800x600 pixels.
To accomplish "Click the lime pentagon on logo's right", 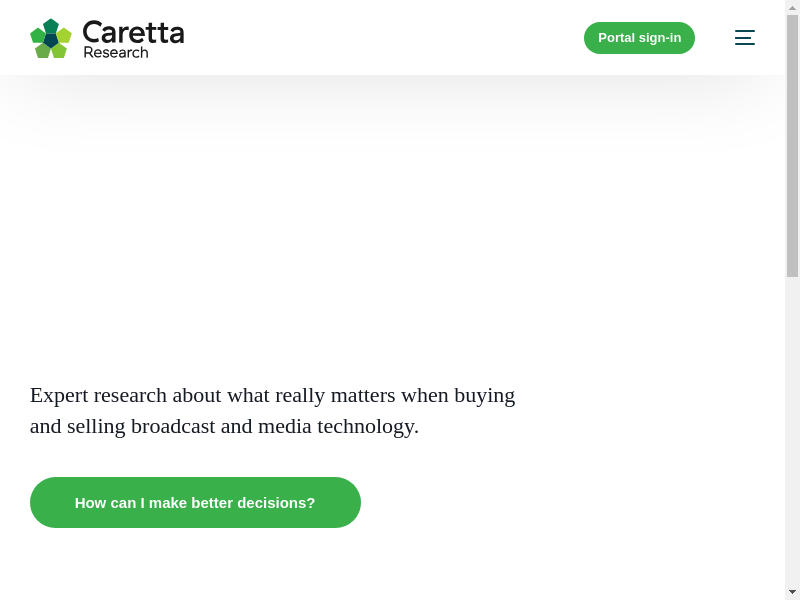I will tap(64, 35).
